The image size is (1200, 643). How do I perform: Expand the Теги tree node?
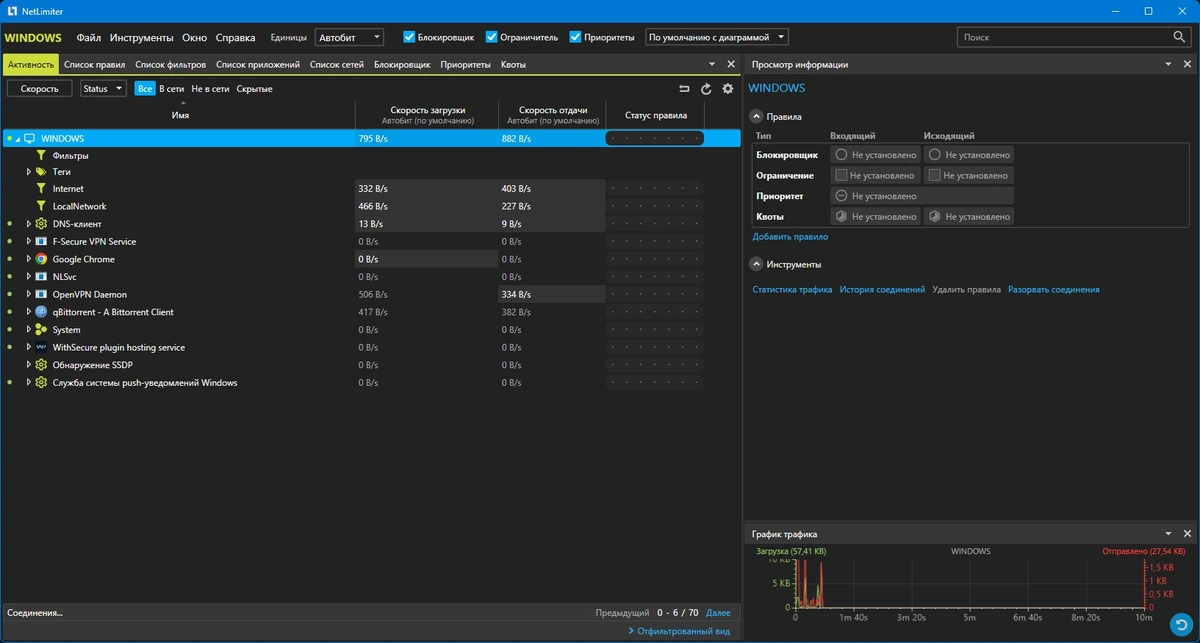click(x=29, y=172)
